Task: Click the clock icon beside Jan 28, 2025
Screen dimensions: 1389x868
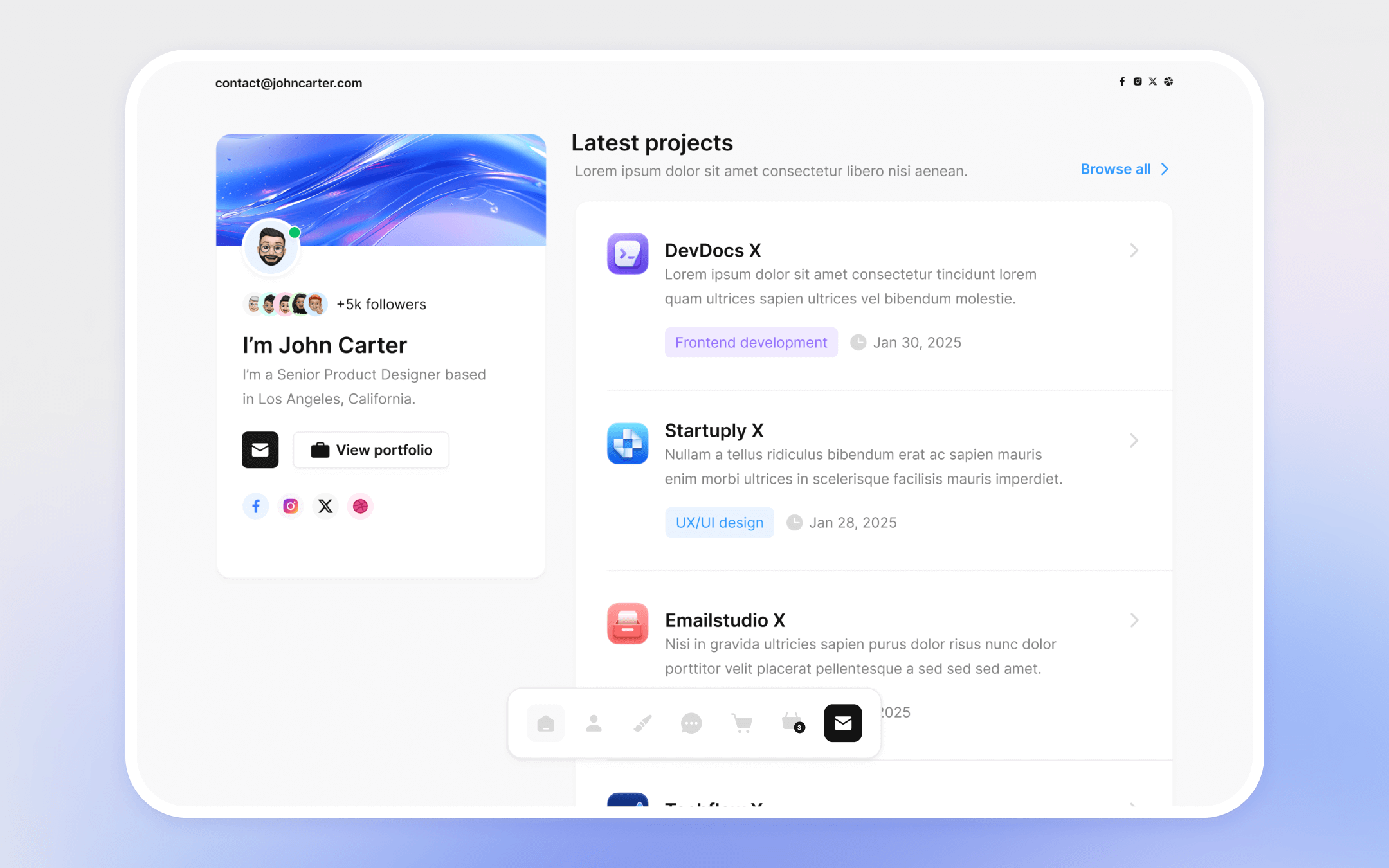Action: (x=795, y=522)
